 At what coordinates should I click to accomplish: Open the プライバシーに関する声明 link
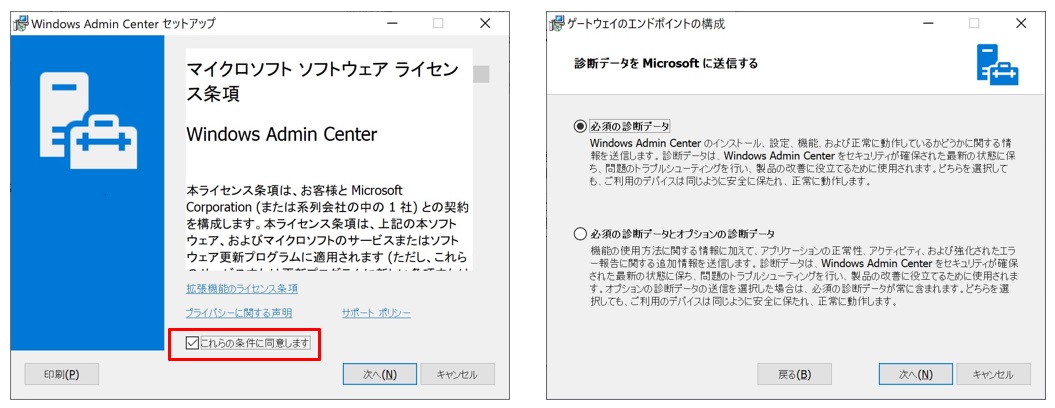238,313
